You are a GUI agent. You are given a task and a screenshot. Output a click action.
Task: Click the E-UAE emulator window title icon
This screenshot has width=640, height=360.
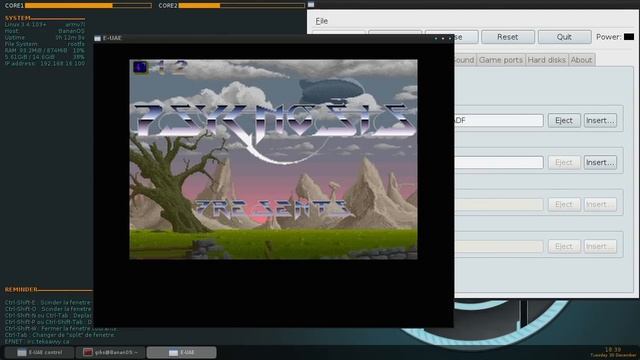pyautogui.click(x=98, y=38)
